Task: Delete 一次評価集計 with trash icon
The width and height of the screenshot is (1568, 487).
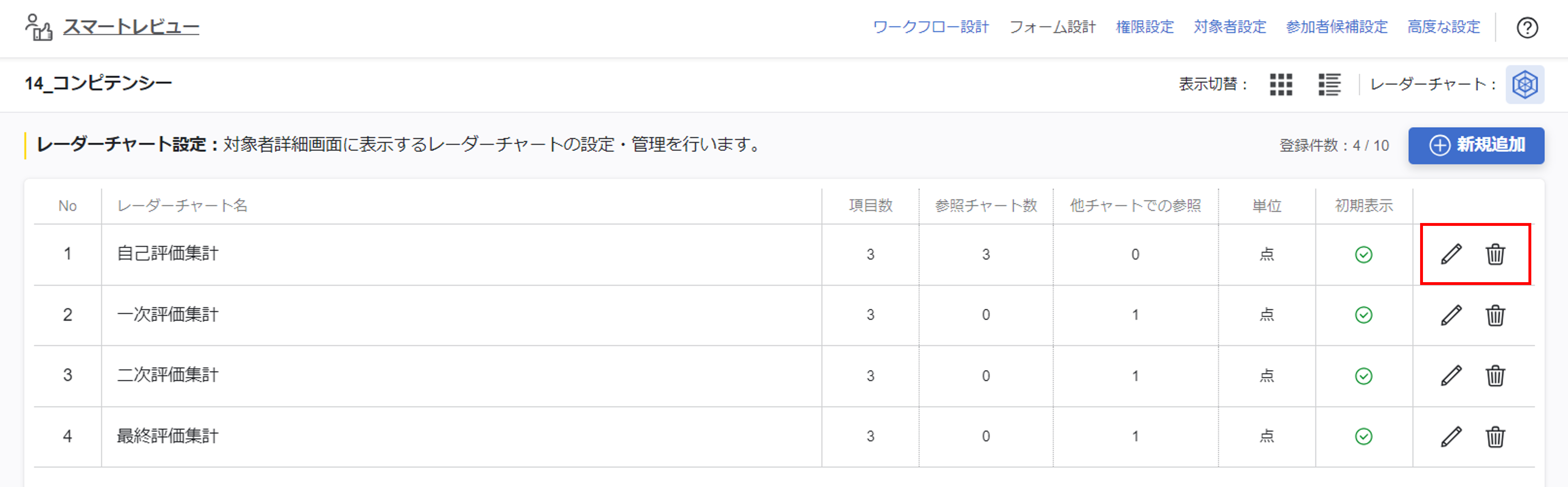Action: (1495, 315)
